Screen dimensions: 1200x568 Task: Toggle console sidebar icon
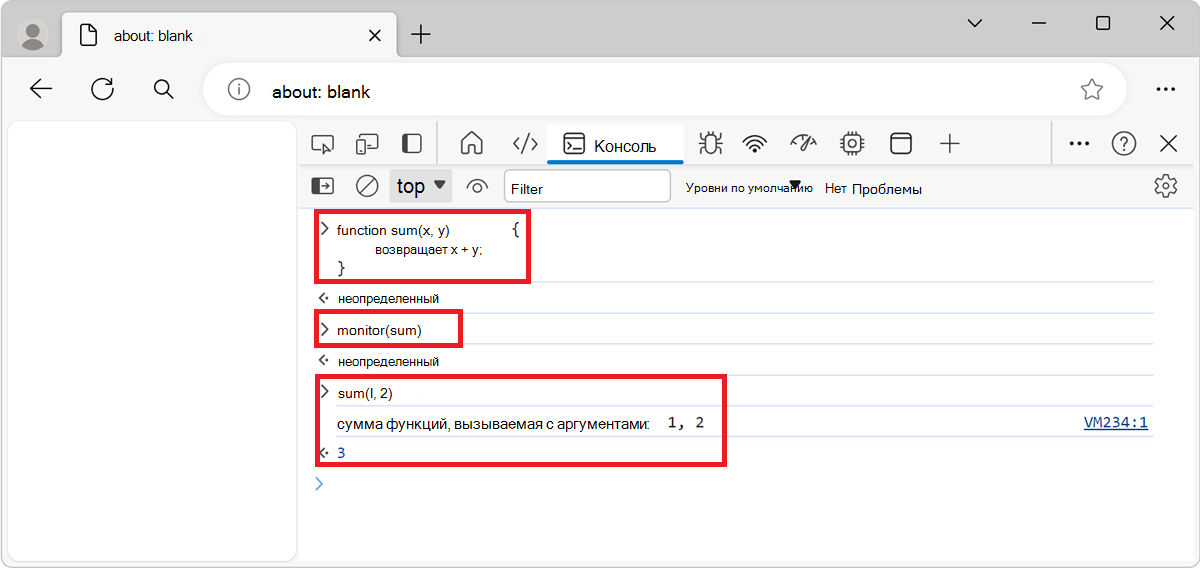click(323, 186)
